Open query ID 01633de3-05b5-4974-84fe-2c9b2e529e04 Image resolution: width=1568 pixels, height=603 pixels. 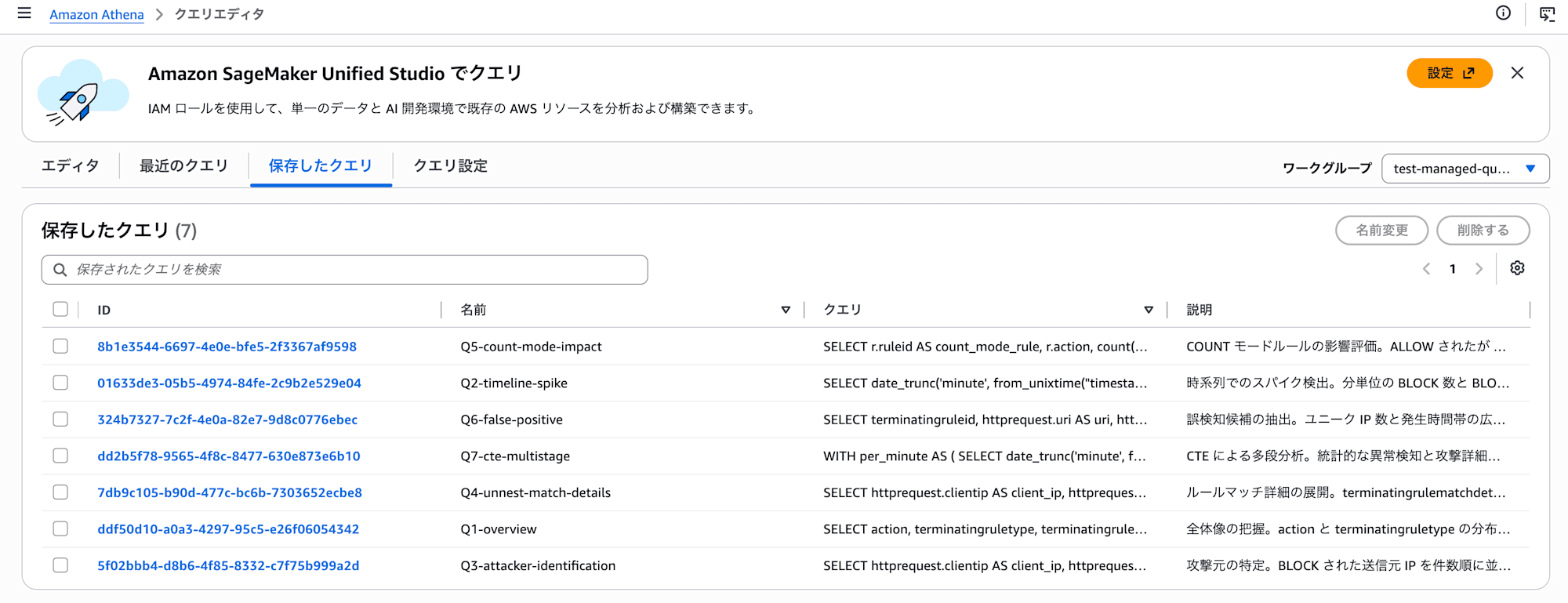pyautogui.click(x=229, y=383)
